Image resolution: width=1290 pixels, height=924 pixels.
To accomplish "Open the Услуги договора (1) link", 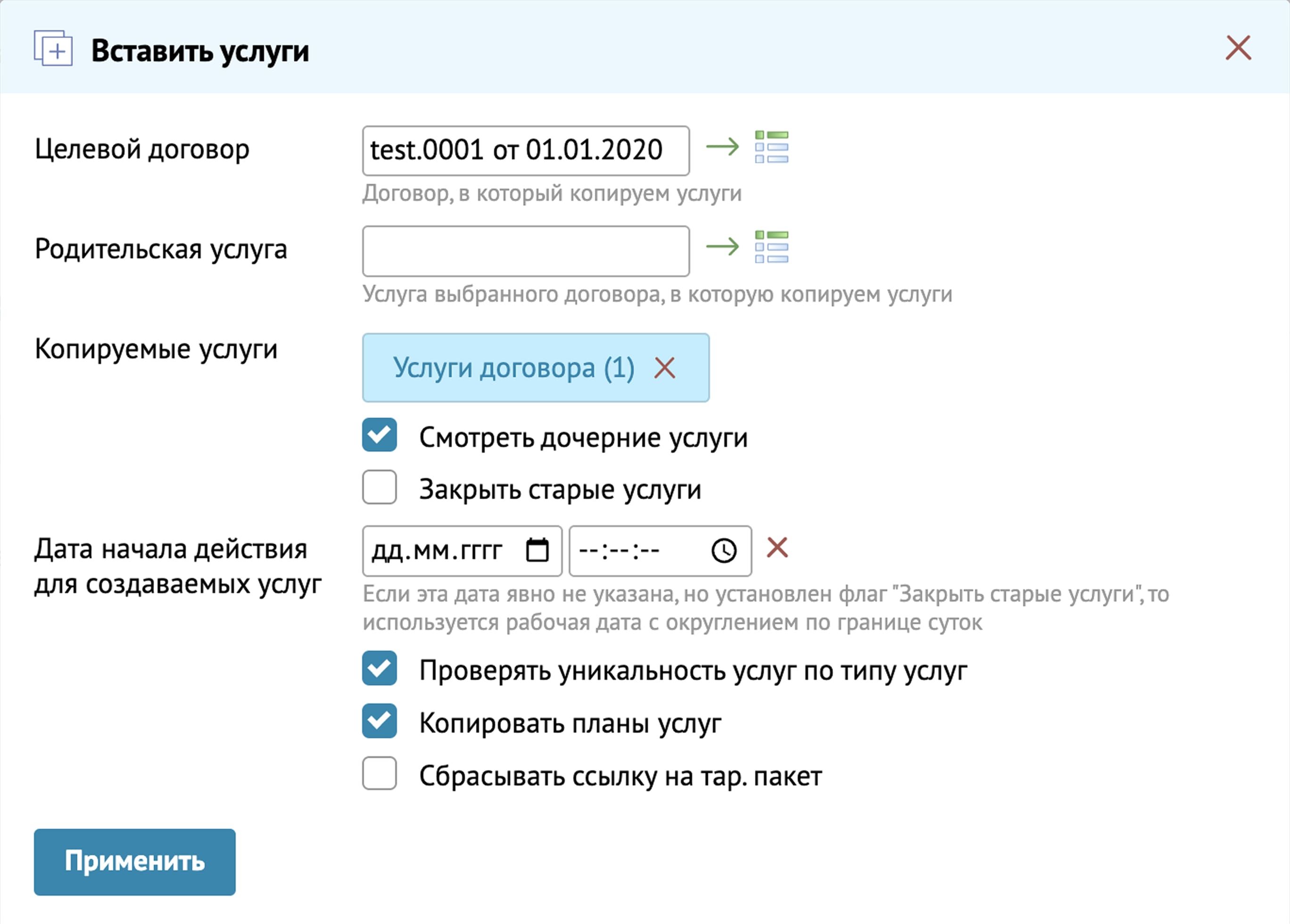I will [513, 368].
